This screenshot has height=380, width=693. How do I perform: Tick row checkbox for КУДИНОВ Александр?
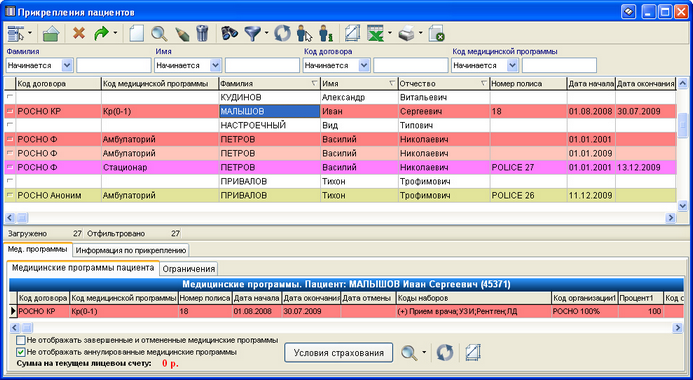(x=10, y=97)
